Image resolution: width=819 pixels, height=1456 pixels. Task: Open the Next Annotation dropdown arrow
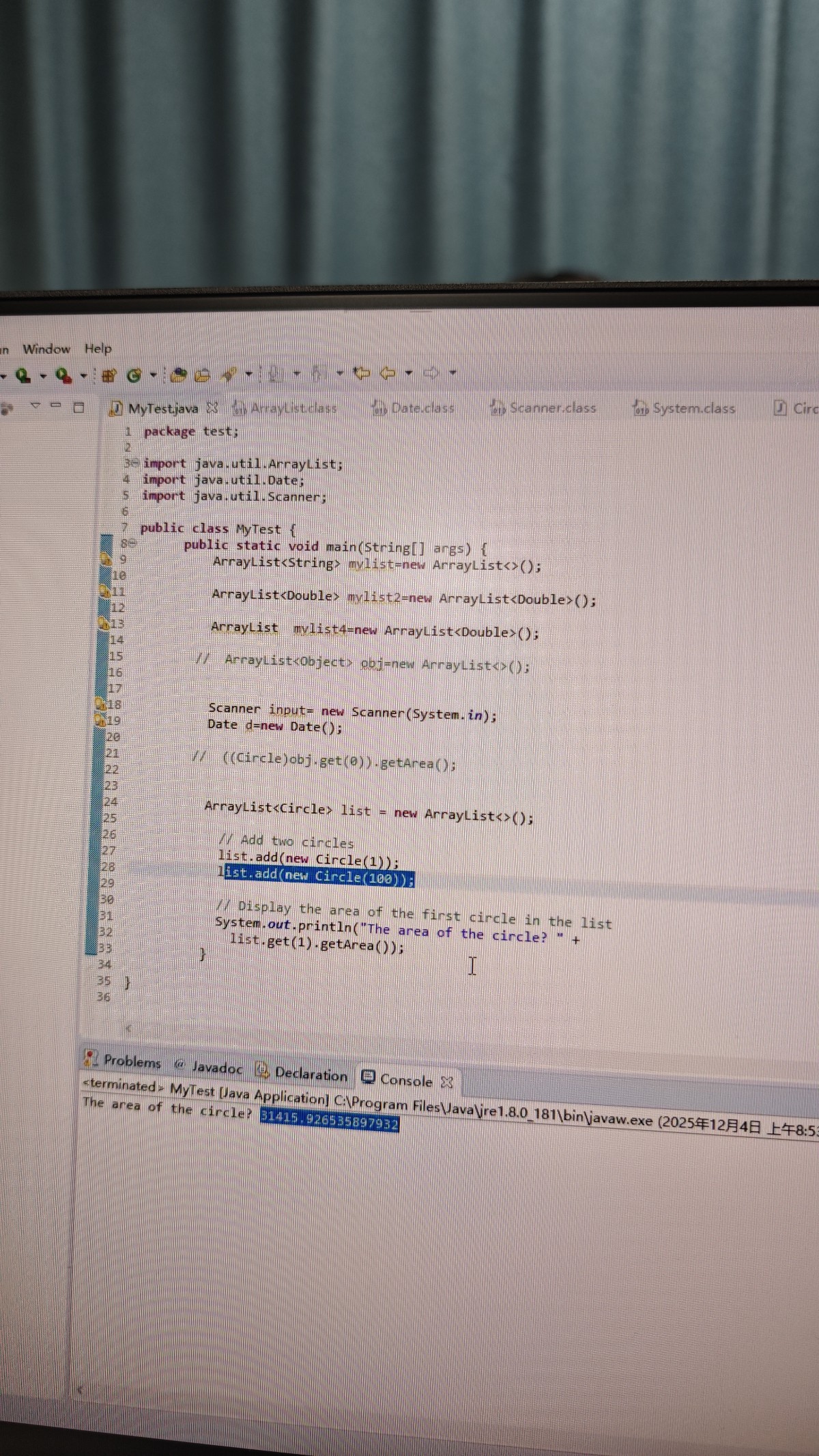[x=297, y=373]
